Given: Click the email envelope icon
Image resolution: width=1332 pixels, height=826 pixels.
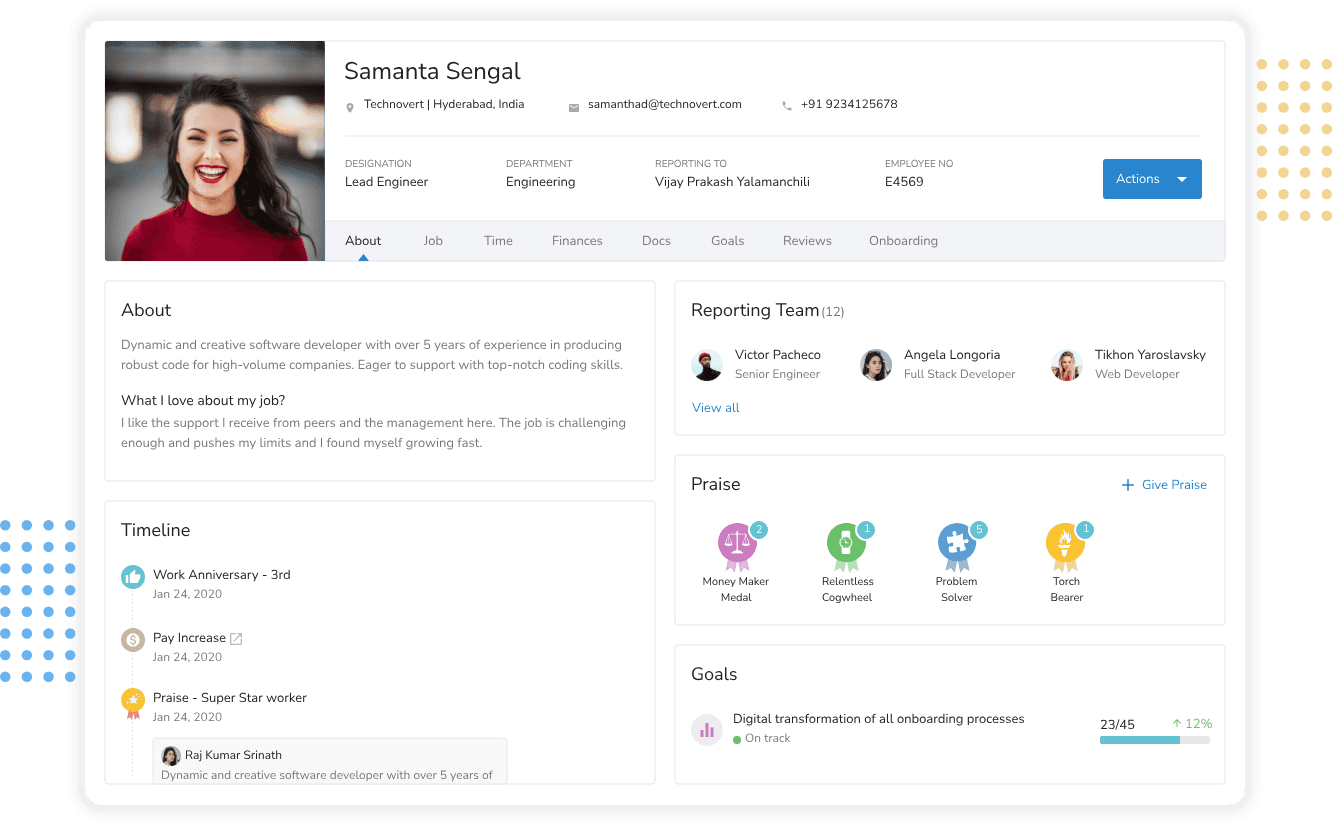Looking at the screenshot, I should 574,107.
